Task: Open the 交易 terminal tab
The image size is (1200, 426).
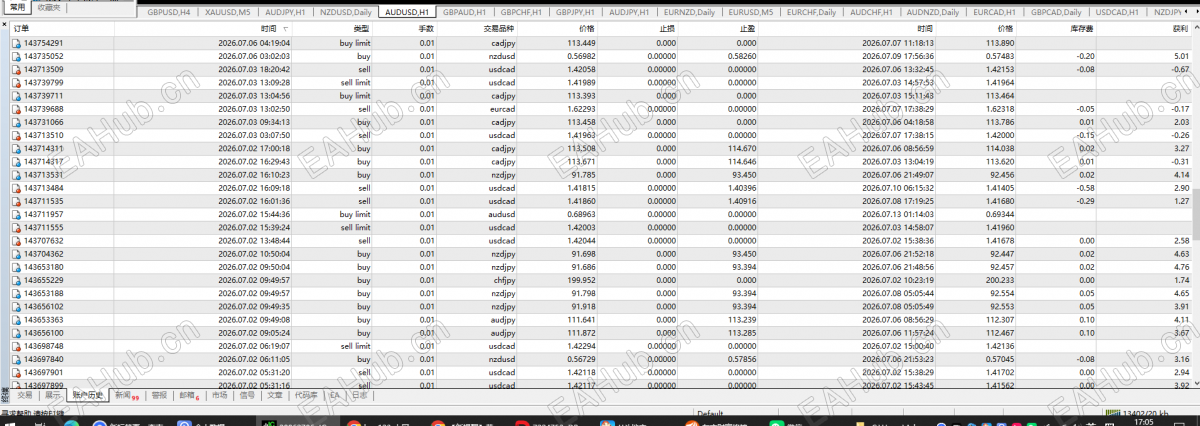Action: click(x=25, y=395)
